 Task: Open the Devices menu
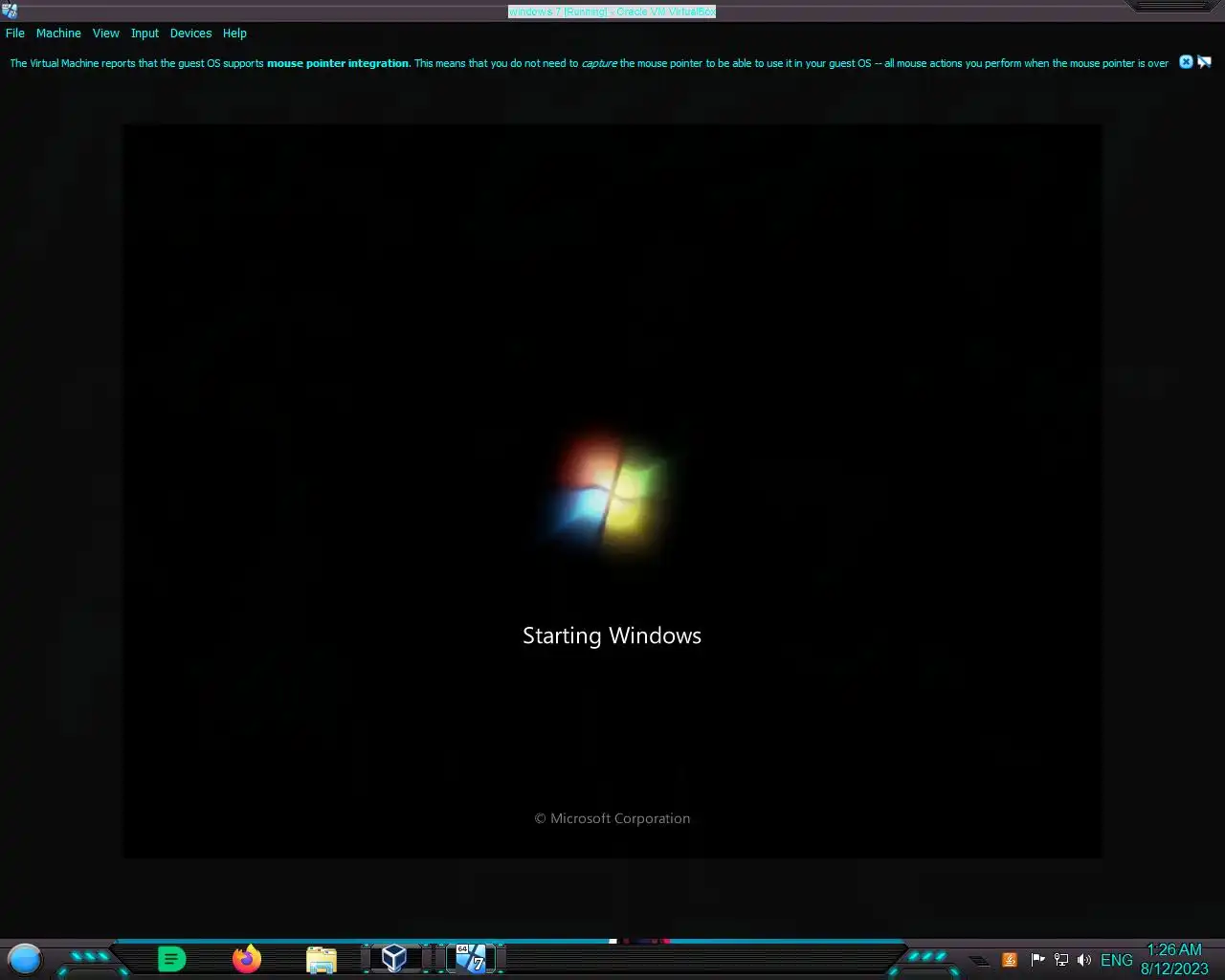[190, 33]
